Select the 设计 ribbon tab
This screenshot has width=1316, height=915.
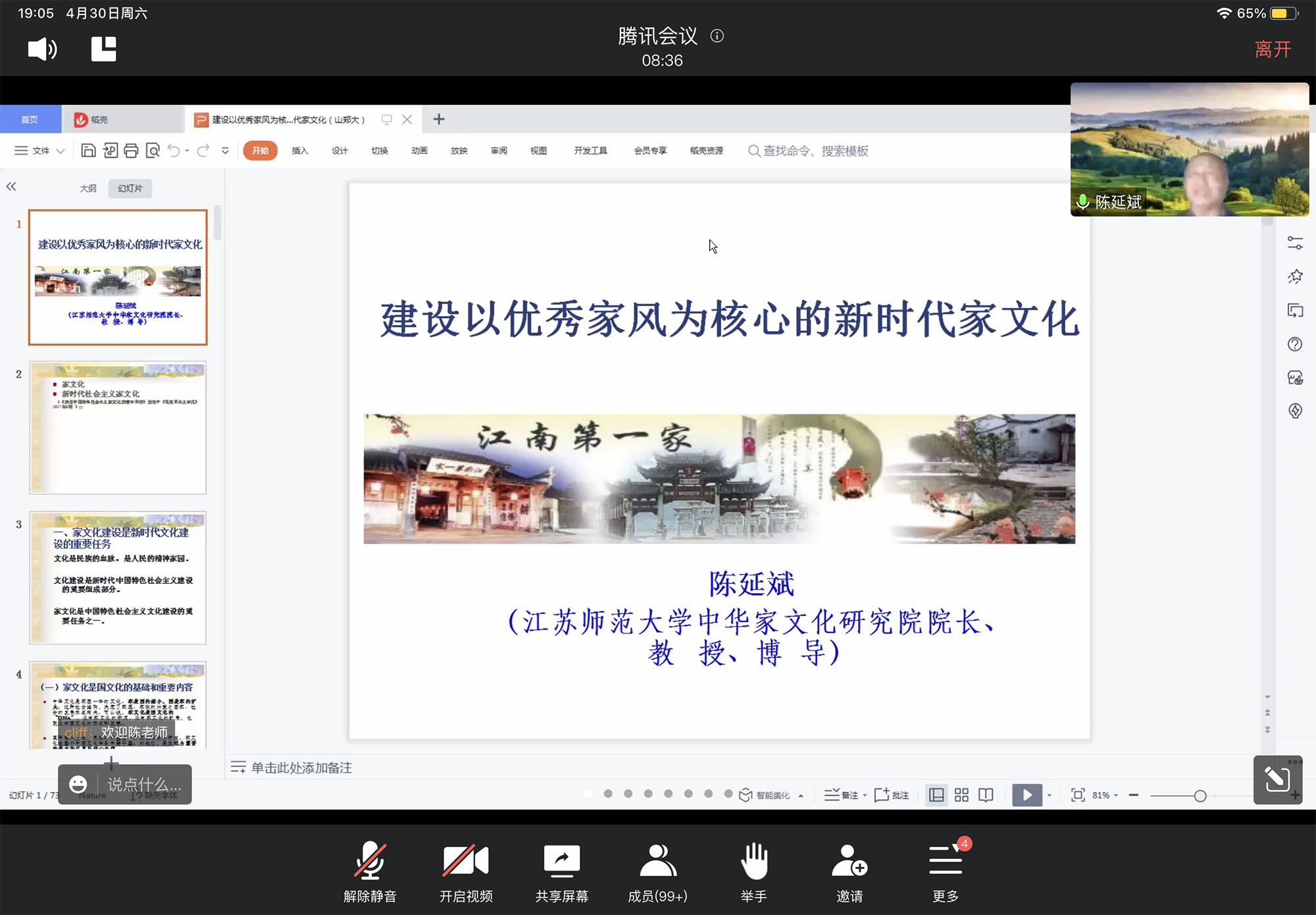(x=340, y=151)
